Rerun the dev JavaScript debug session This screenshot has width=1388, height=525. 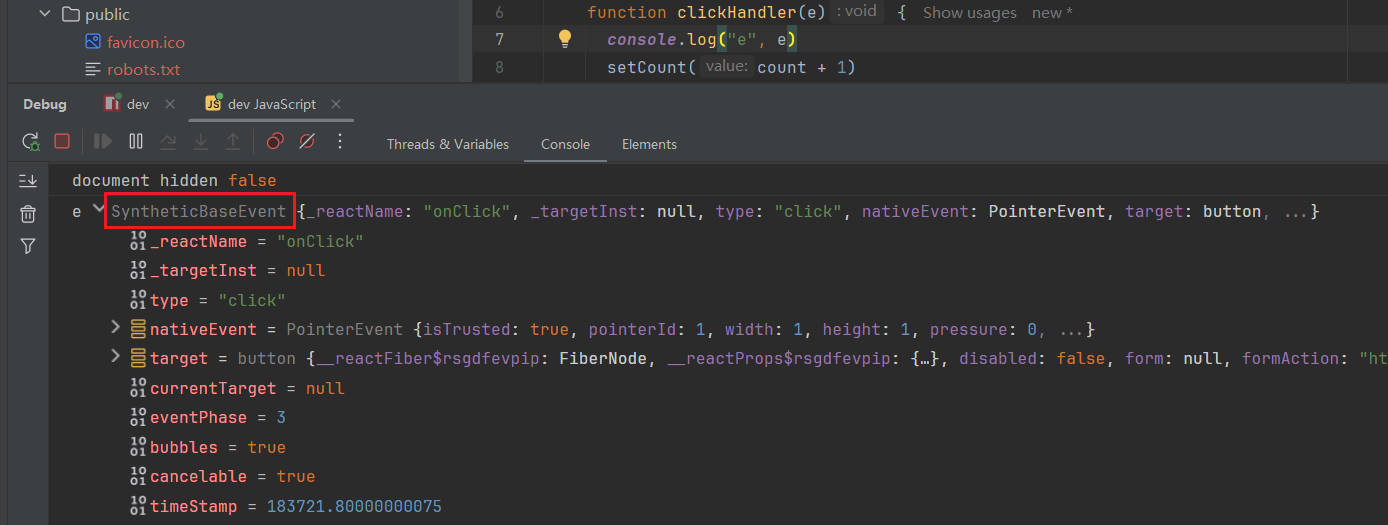(x=30, y=142)
